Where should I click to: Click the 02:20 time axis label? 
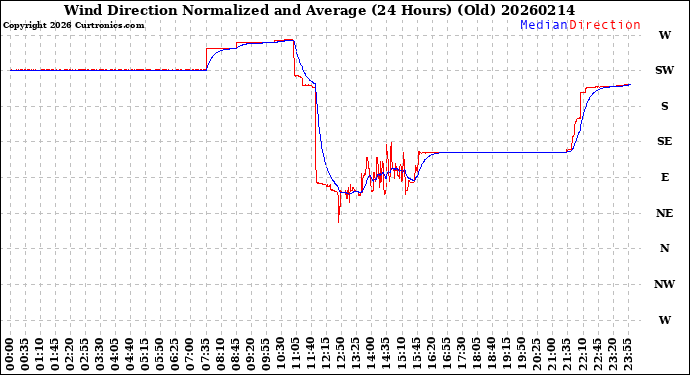click(x=70, y=355)
